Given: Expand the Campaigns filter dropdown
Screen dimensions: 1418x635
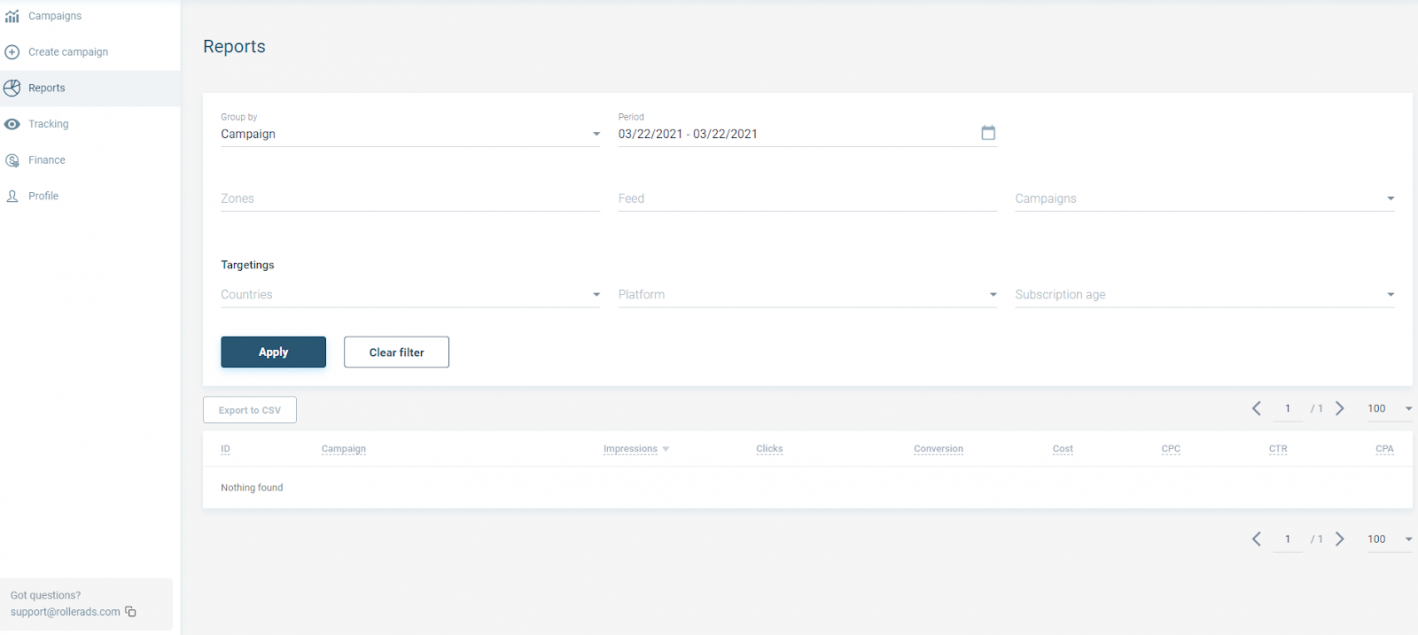Looking at the screenshot, I should point(1205,198).
